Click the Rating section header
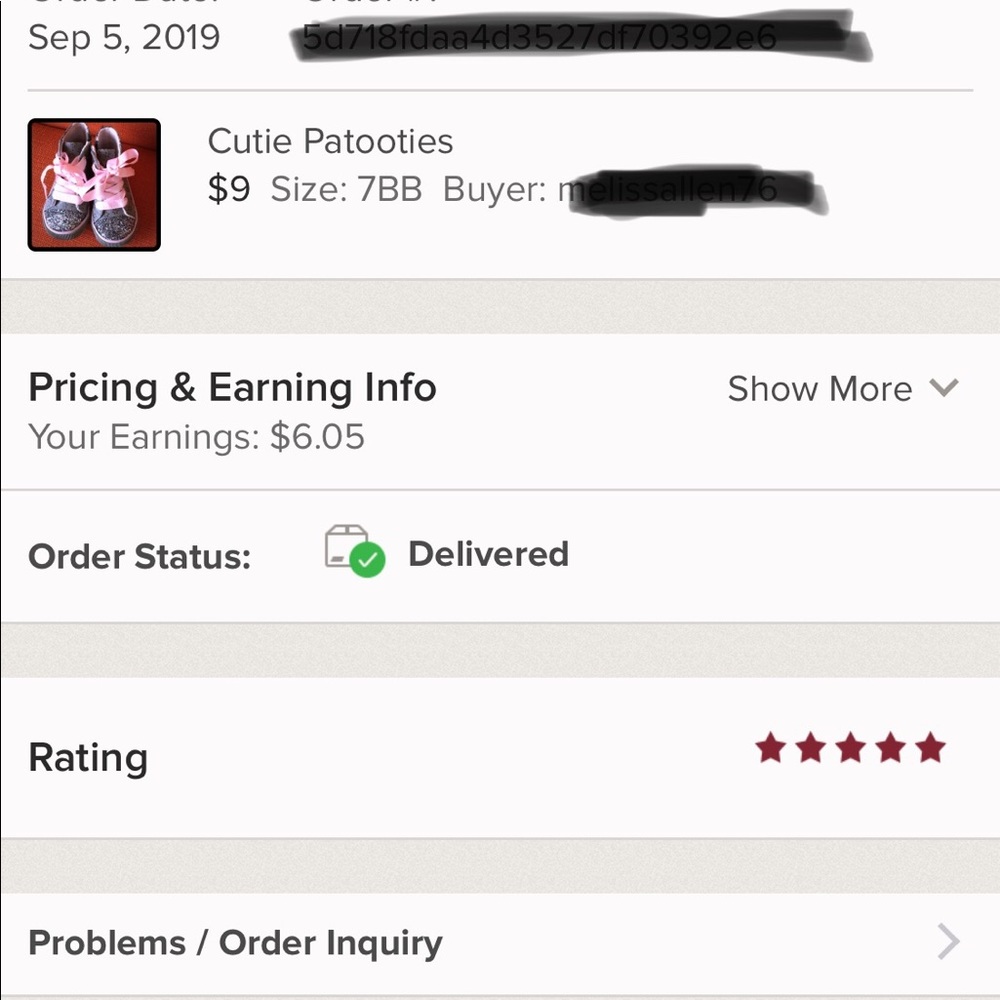Screen dimensions: 1000x1000 [x=87, y=757]
